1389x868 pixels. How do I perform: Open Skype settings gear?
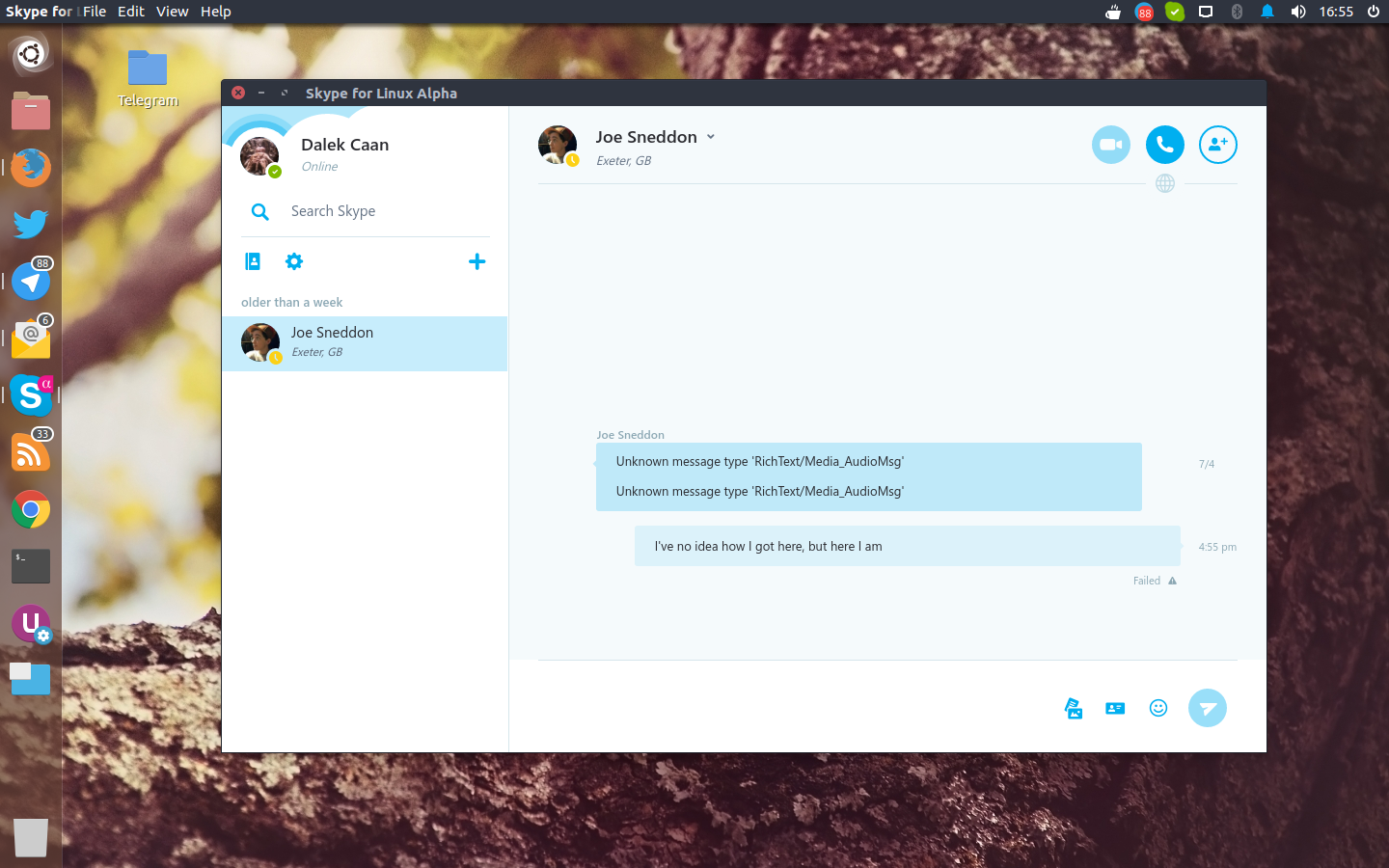pyautogui.click(x=294, y=261)
